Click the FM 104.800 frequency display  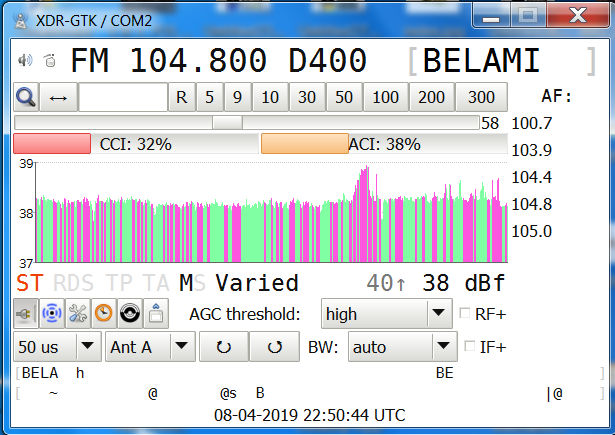(169, 60)
